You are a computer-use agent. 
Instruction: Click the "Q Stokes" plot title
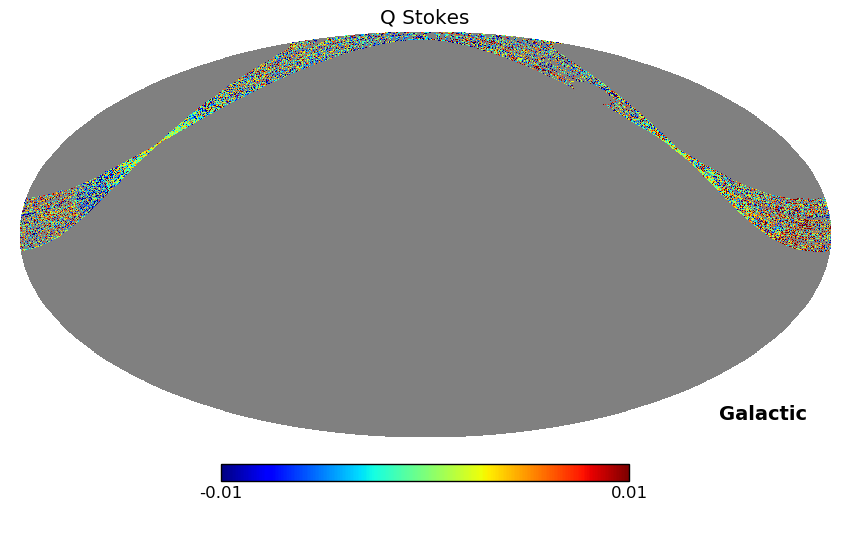pyautogui.click(x=424, y=18)
